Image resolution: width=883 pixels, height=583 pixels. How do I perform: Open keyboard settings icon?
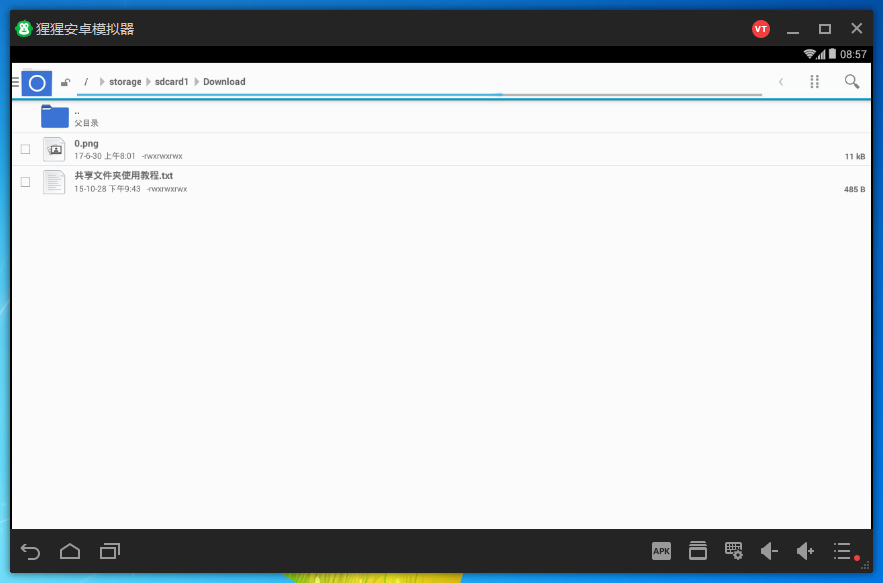(x=734, y=551)
